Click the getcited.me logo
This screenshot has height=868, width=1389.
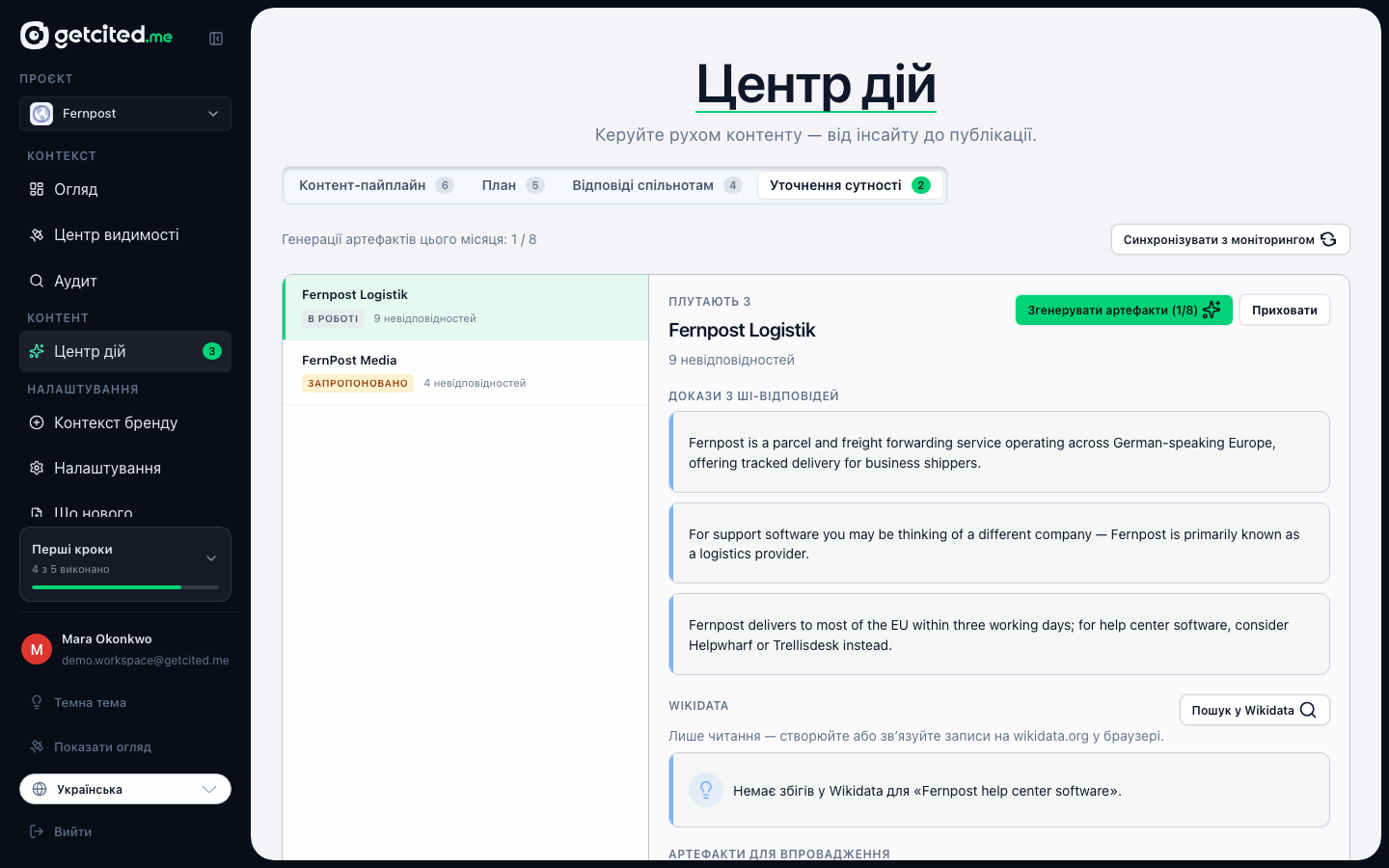[96, 36]
